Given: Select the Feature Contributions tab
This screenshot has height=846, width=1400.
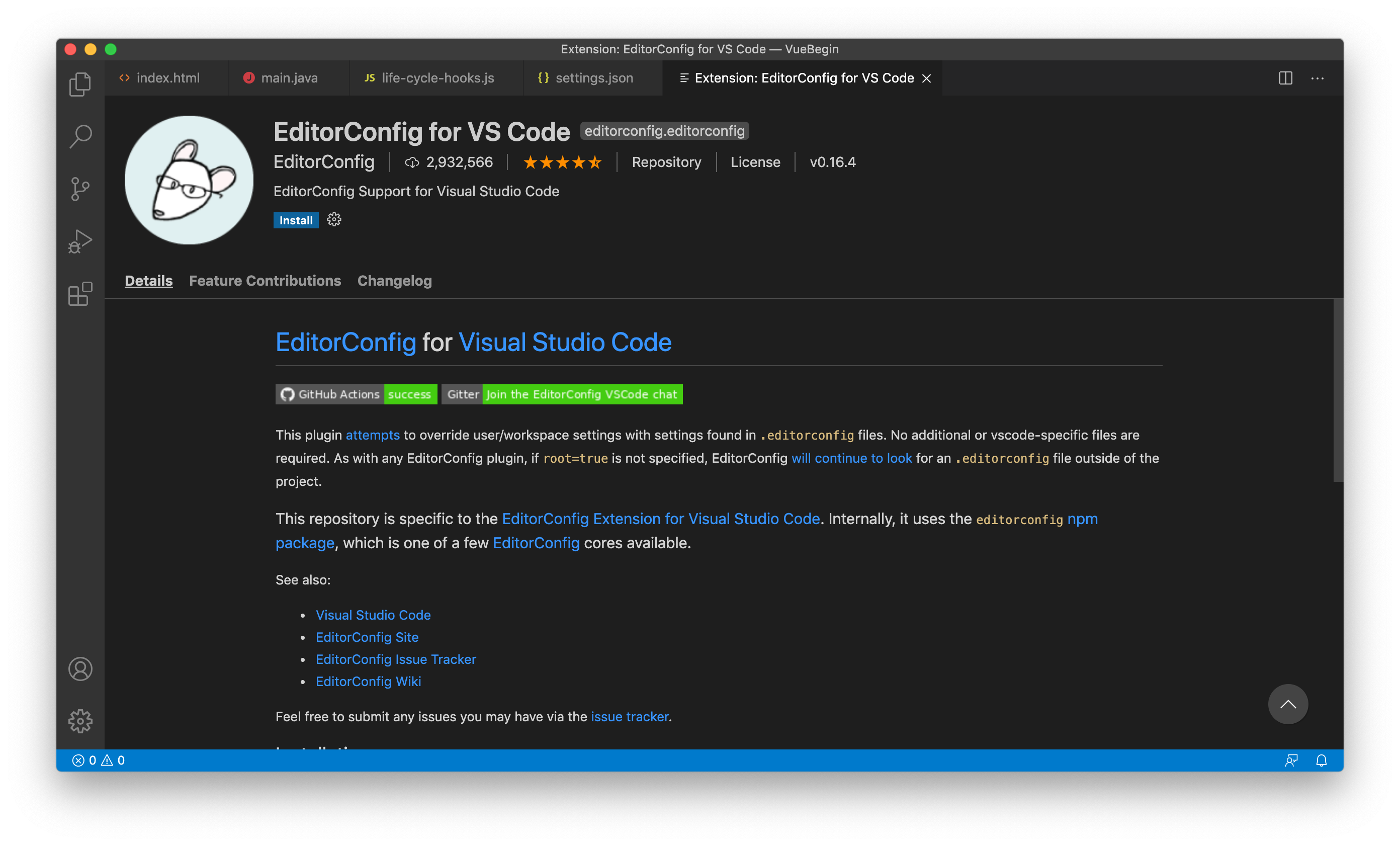Looking at the screenshot, I should tap(265, 281).
